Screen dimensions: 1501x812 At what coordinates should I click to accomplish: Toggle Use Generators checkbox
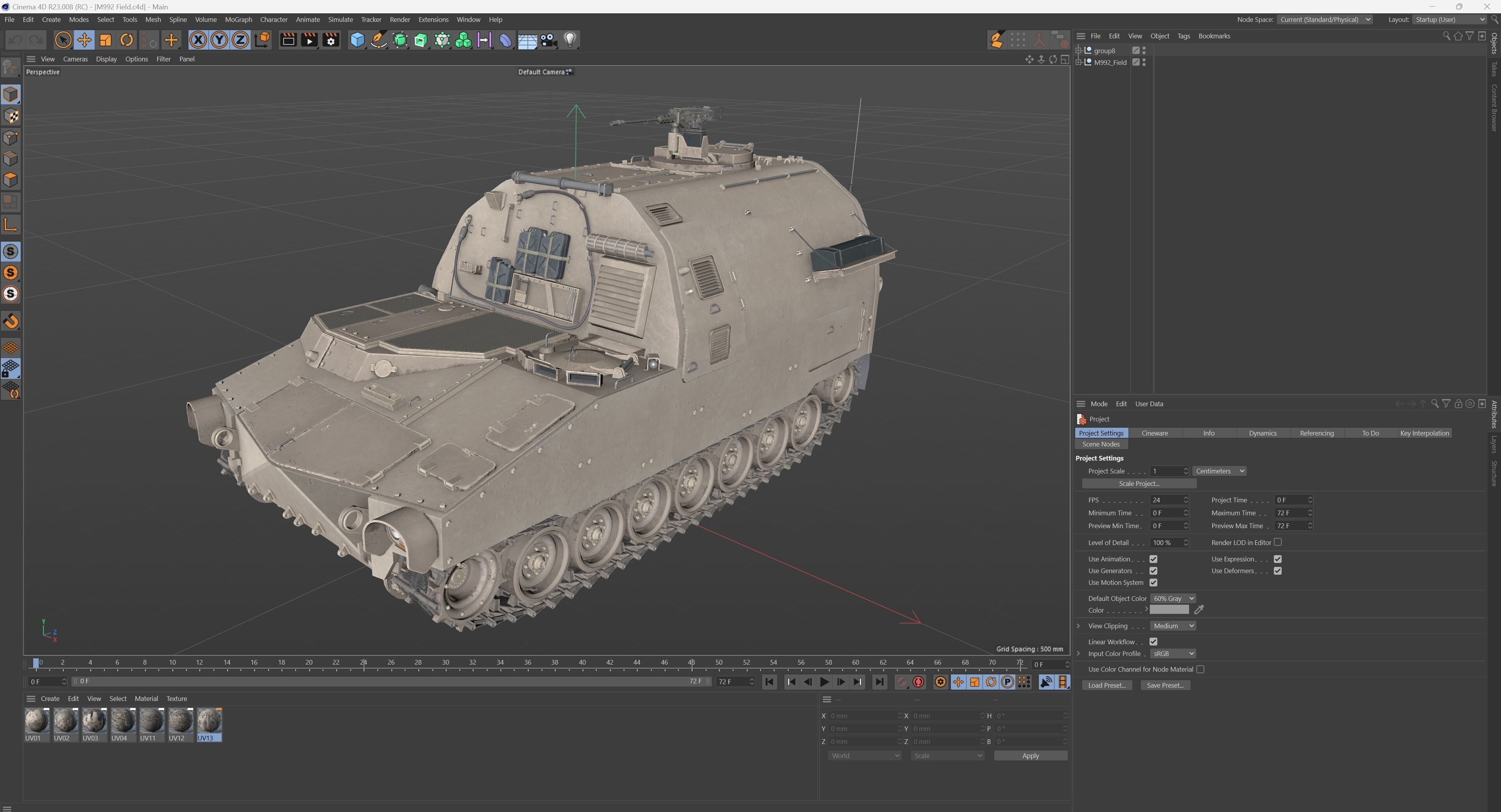1153,571
